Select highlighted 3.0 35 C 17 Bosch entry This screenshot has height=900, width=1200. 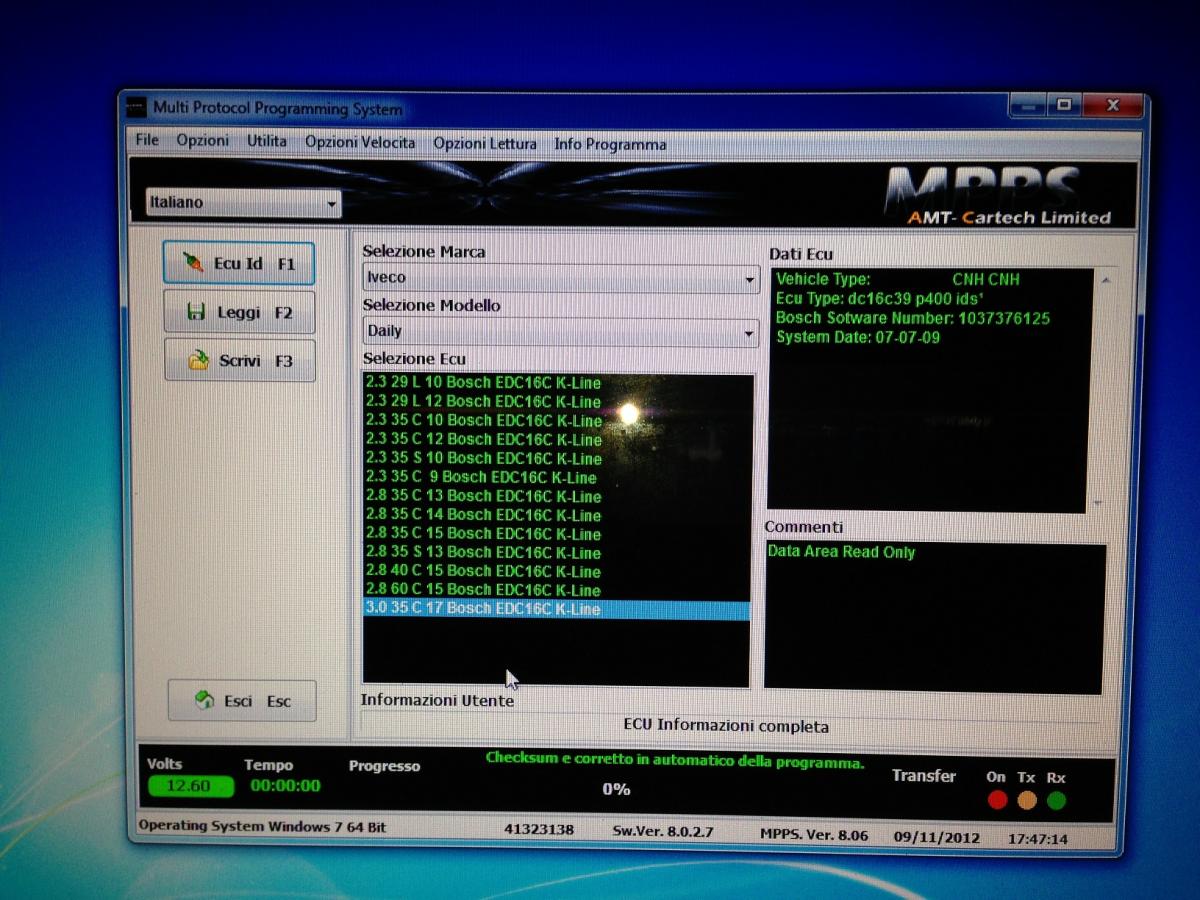pos(556,609)
